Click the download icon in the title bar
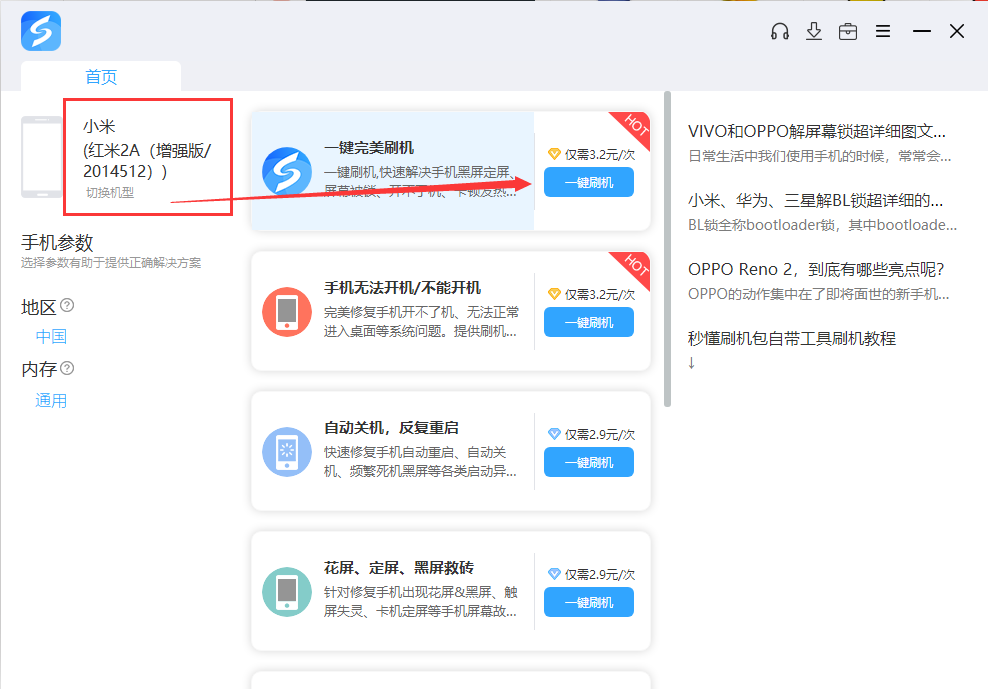 [x=814, y=31]
